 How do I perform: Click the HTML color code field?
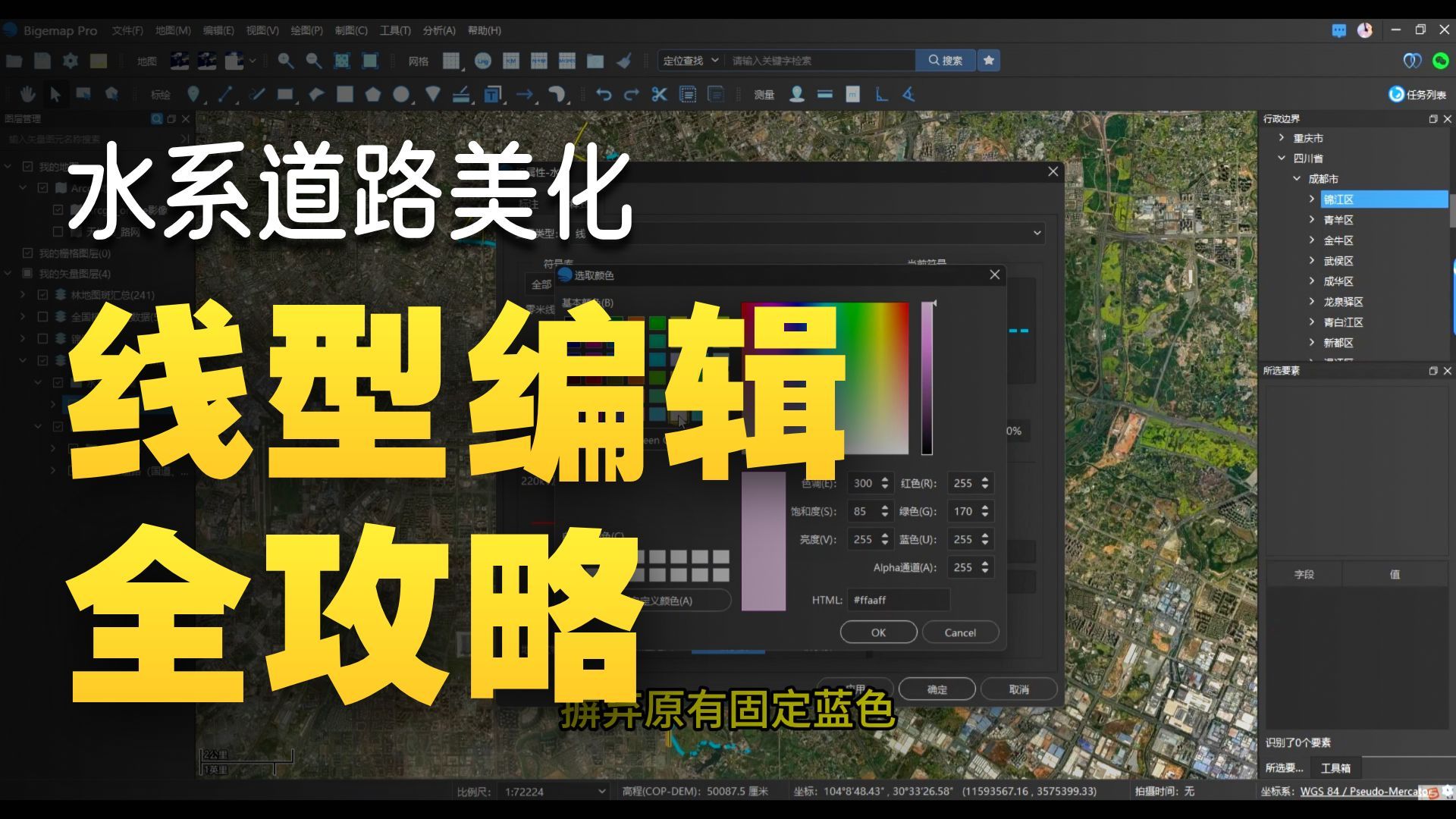click(899, 600)
